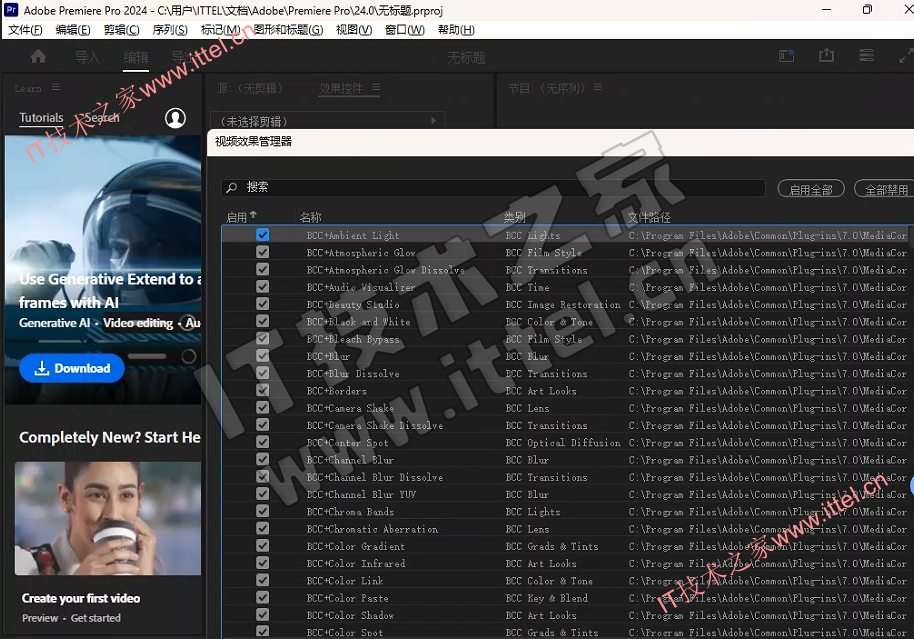Viewport: 914px width, 639px height.
Task: Select the BCC+Color Link row name
Action: tap(344, 581)
